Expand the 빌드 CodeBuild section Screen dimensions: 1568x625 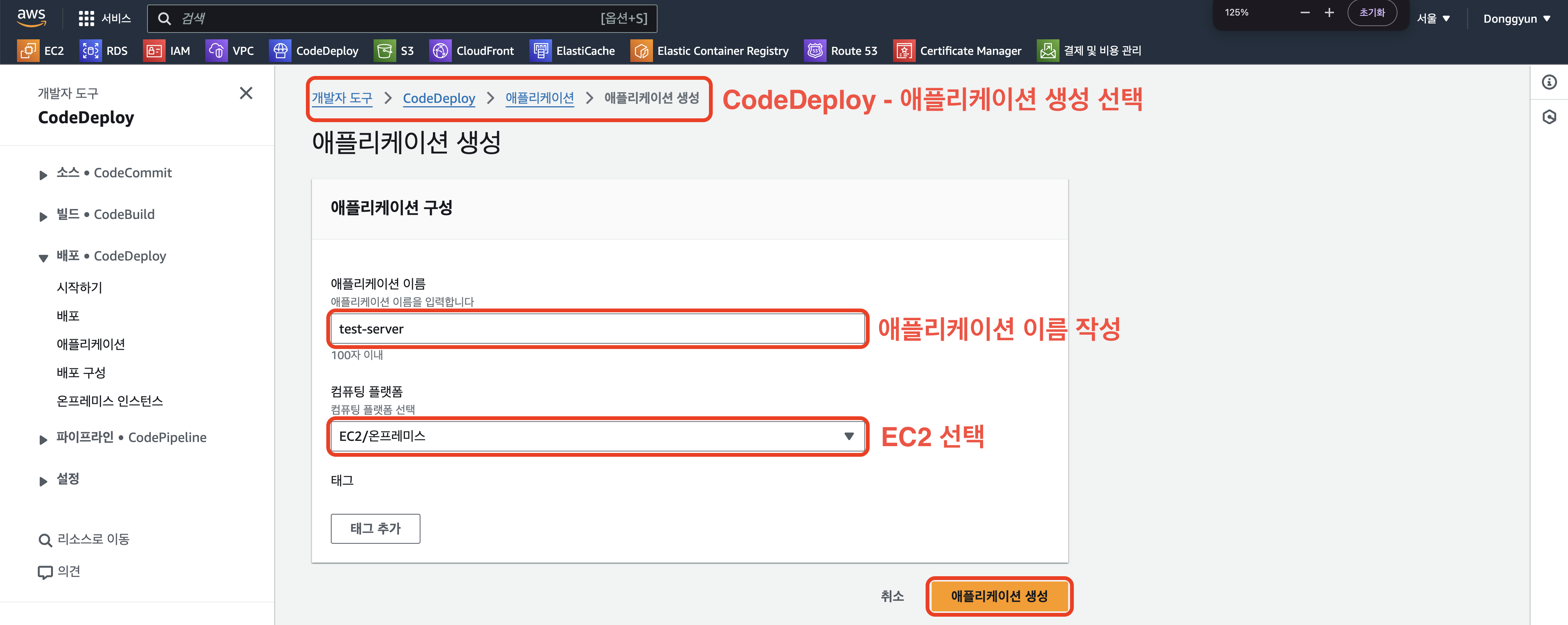coord(43,217)
